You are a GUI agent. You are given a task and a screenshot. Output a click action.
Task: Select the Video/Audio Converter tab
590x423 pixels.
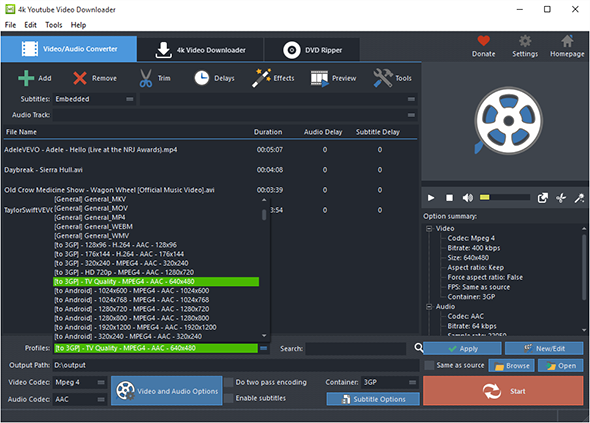[69, 49]
